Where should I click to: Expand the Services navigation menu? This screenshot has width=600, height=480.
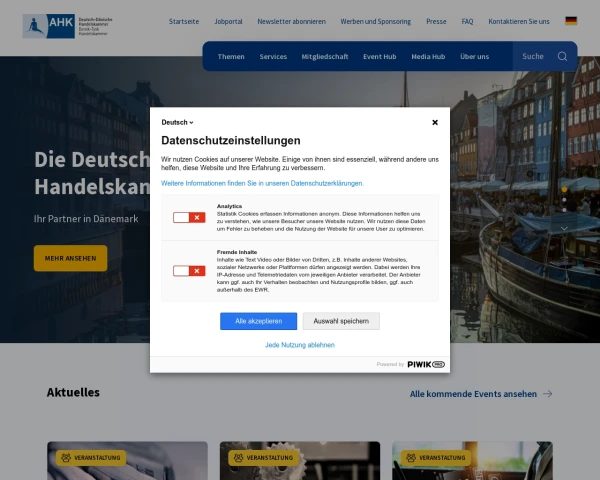click(x=273, y=57)
